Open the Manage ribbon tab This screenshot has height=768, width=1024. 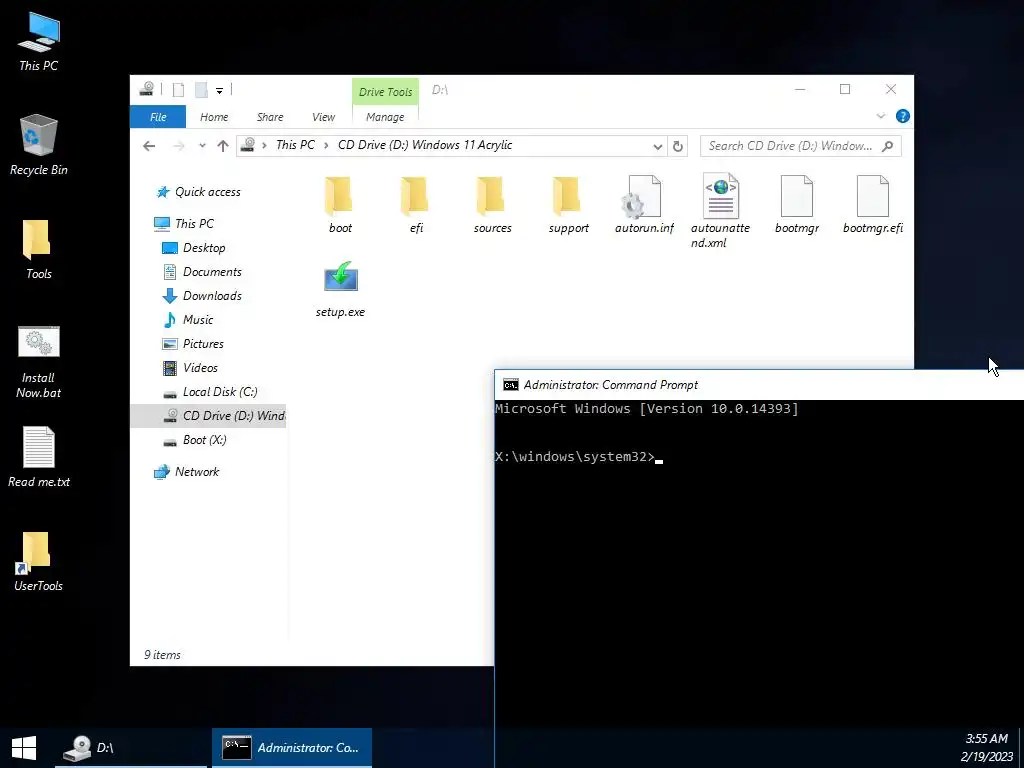tap(385, 117)
